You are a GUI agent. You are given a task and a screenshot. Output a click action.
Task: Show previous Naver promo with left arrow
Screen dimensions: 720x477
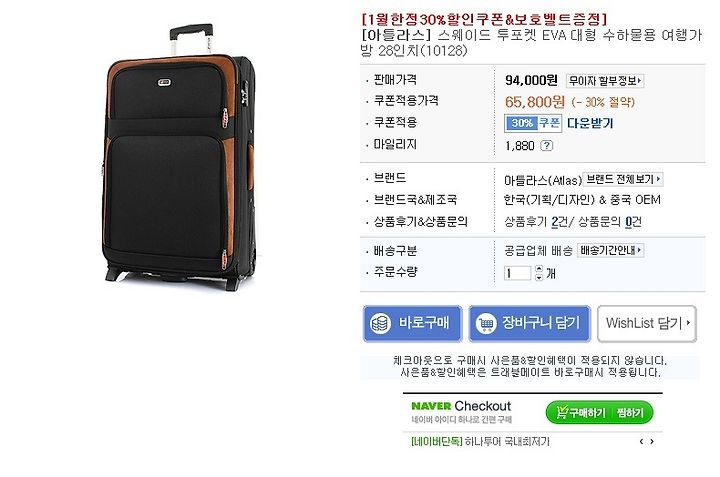(641, 442)
